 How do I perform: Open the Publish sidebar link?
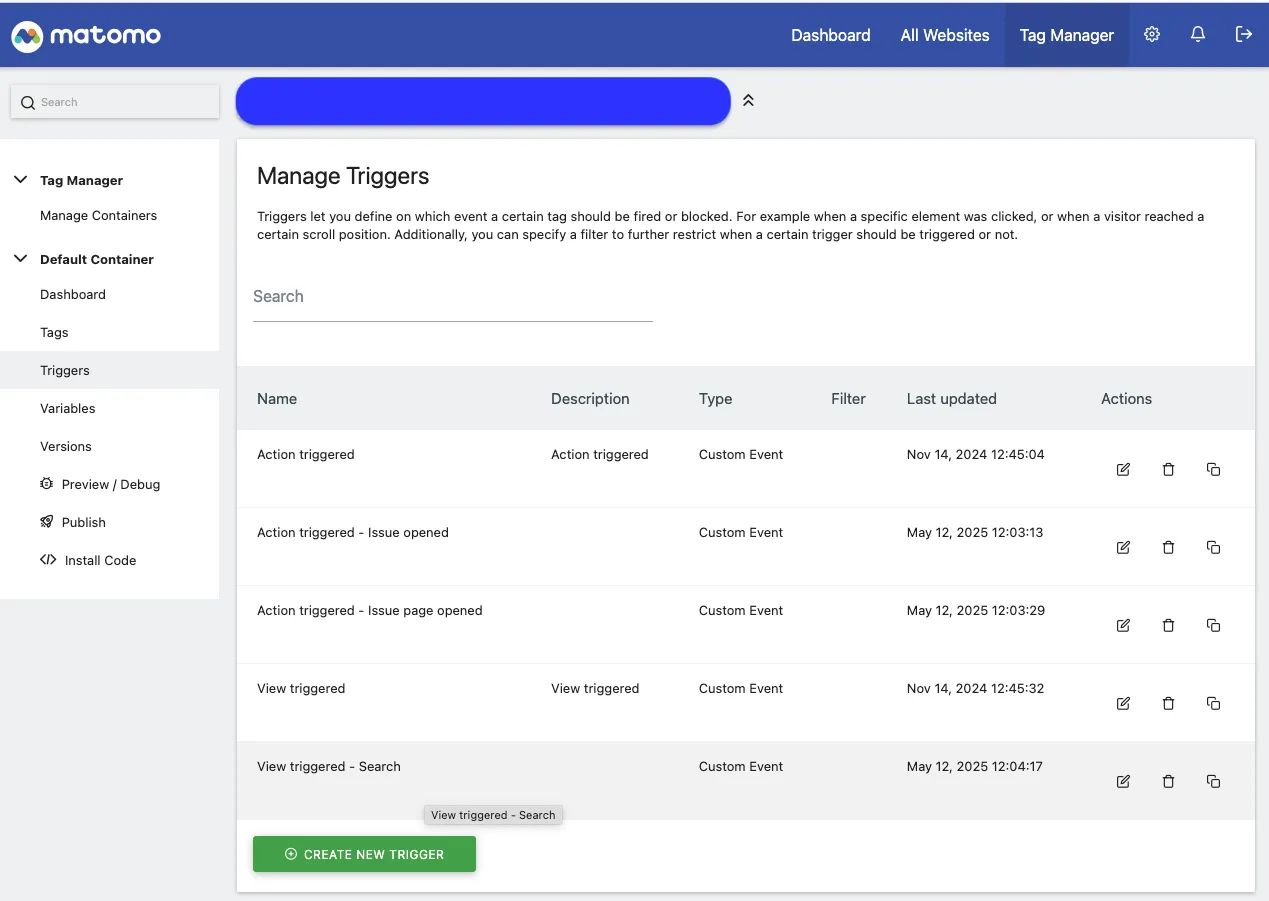pos(73,522)
